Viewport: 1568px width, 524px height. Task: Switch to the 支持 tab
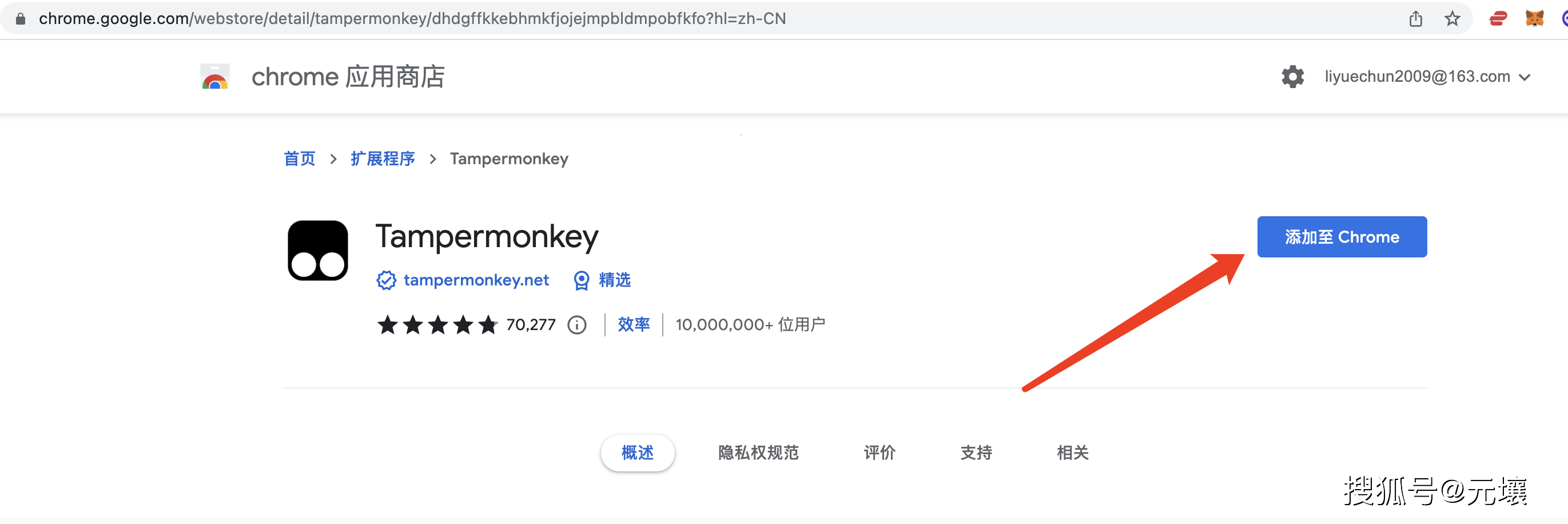click(976, 453)
